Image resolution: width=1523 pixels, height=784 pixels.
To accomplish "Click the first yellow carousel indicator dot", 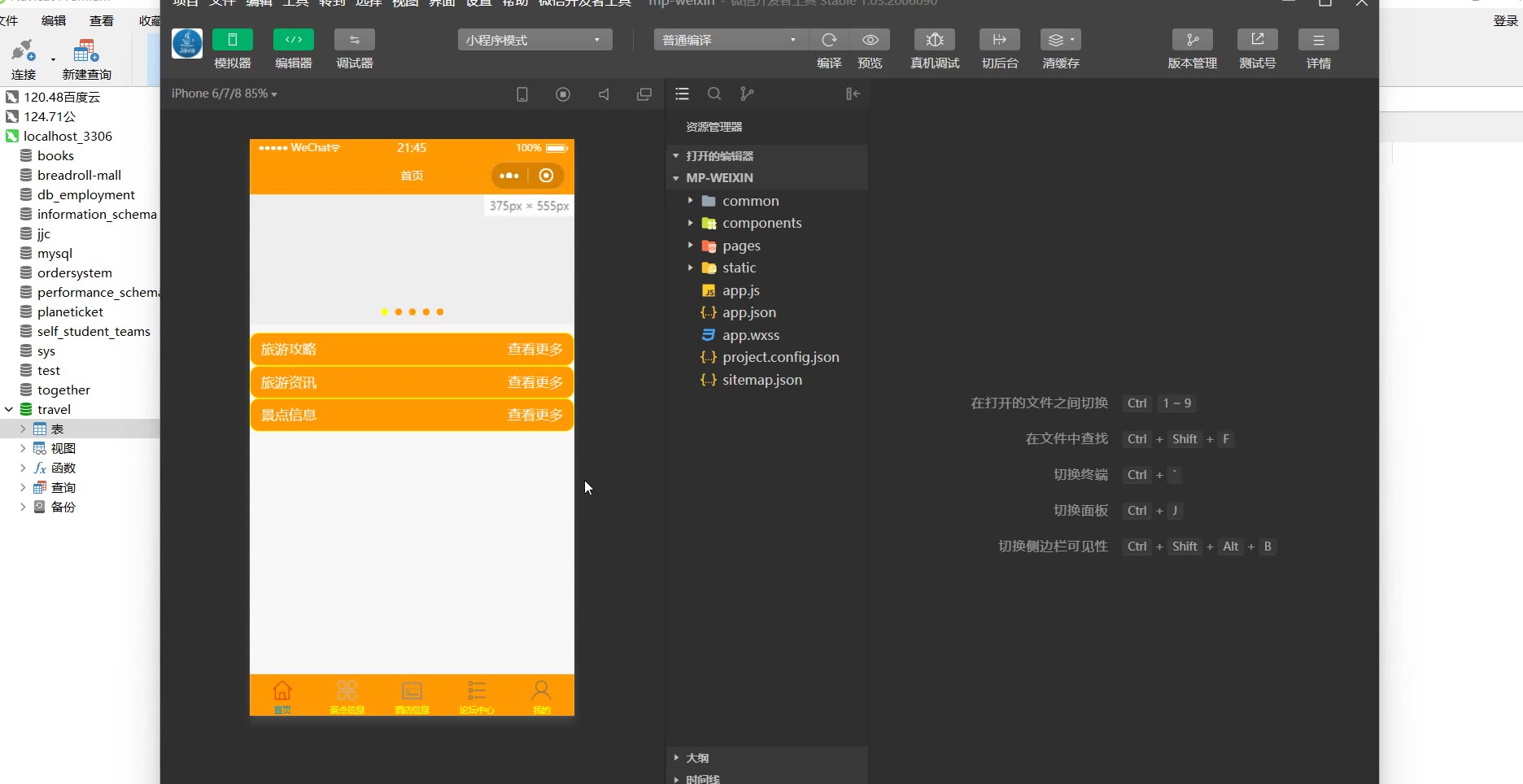I will (x=385, y=312).
